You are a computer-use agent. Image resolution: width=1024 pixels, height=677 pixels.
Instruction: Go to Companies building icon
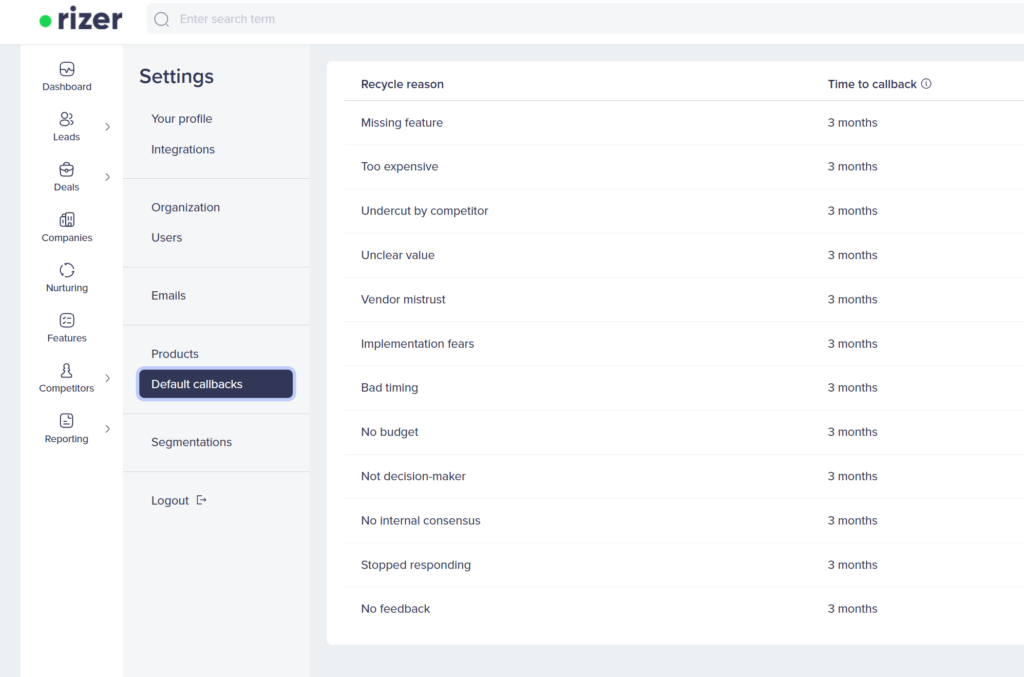(x=67, y=220)
